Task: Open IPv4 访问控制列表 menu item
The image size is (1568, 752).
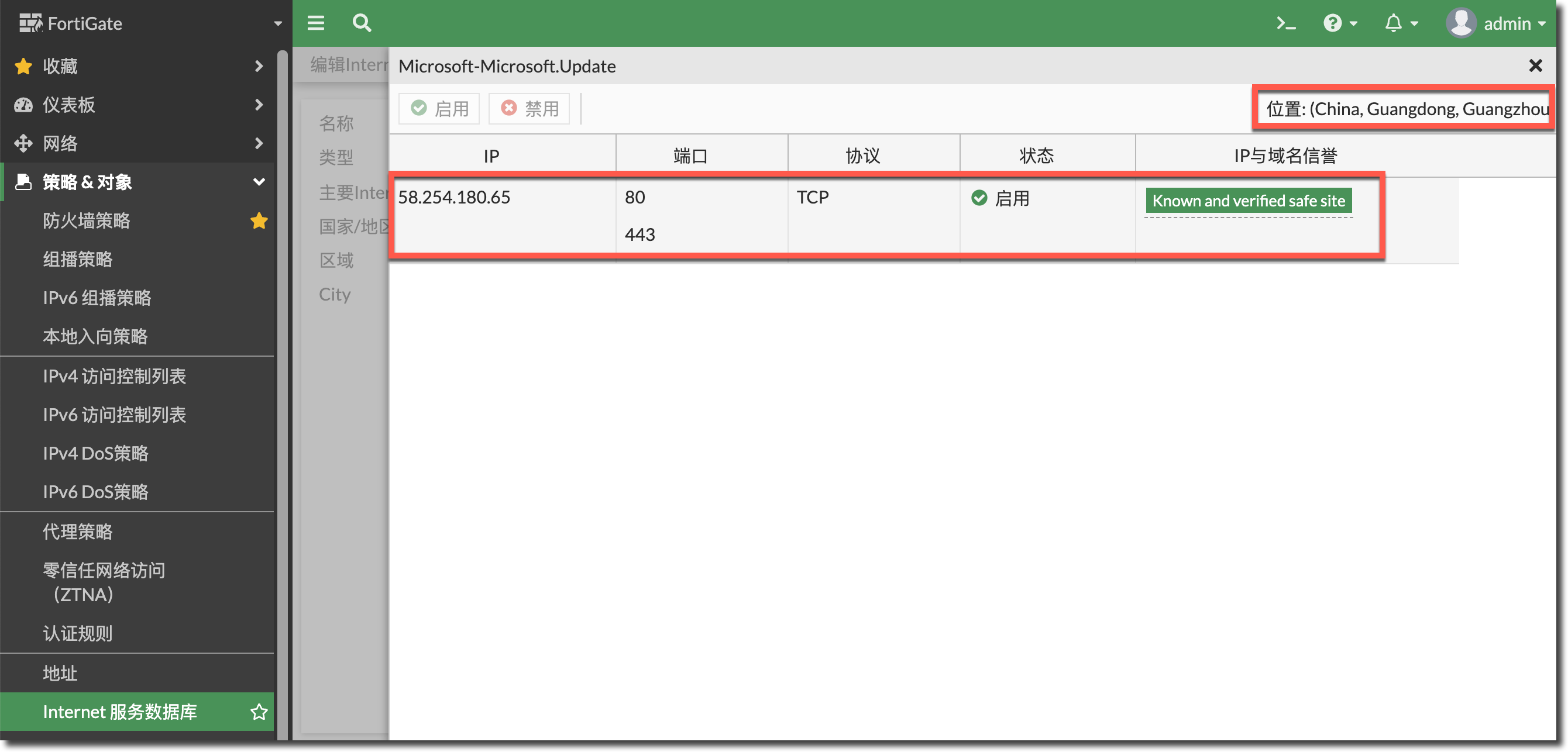Action: point(115,376)
